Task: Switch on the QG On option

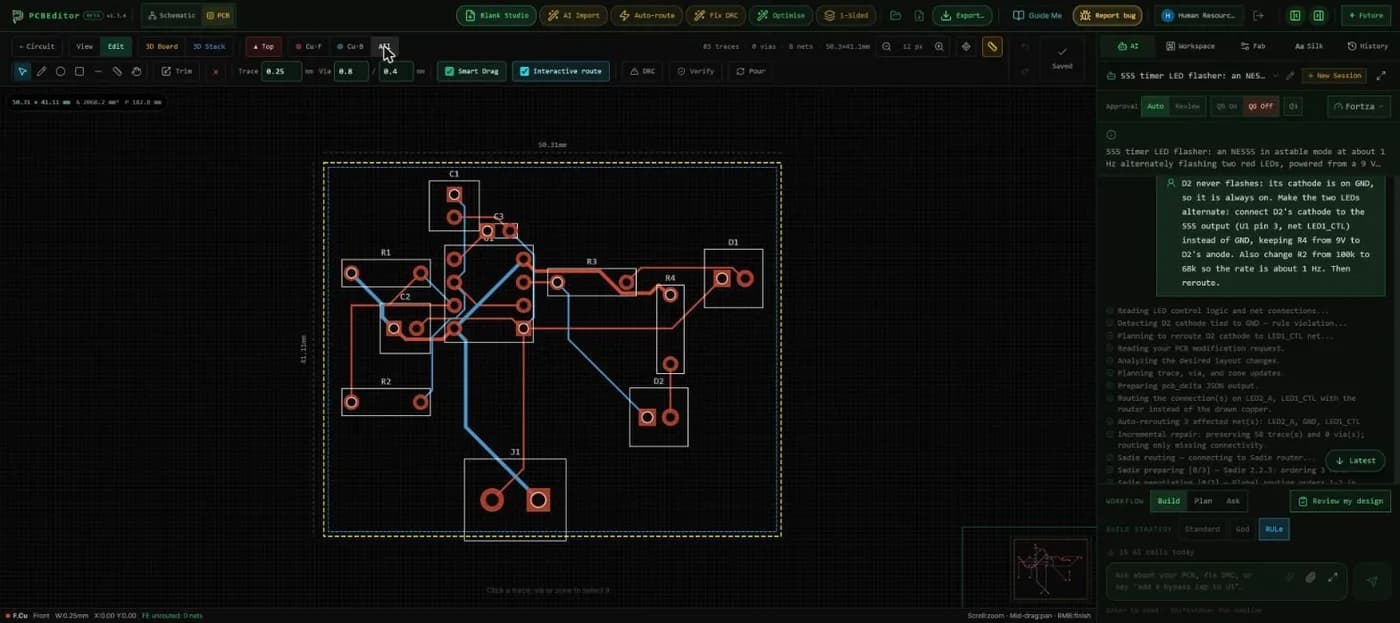Action: tap(1226, 106)
